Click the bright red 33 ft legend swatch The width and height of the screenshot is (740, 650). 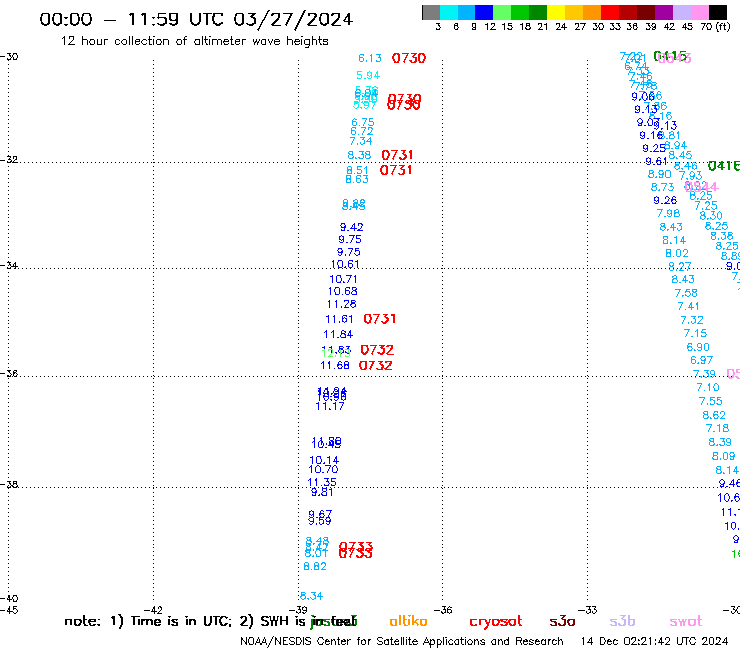(x=609, y=12)
